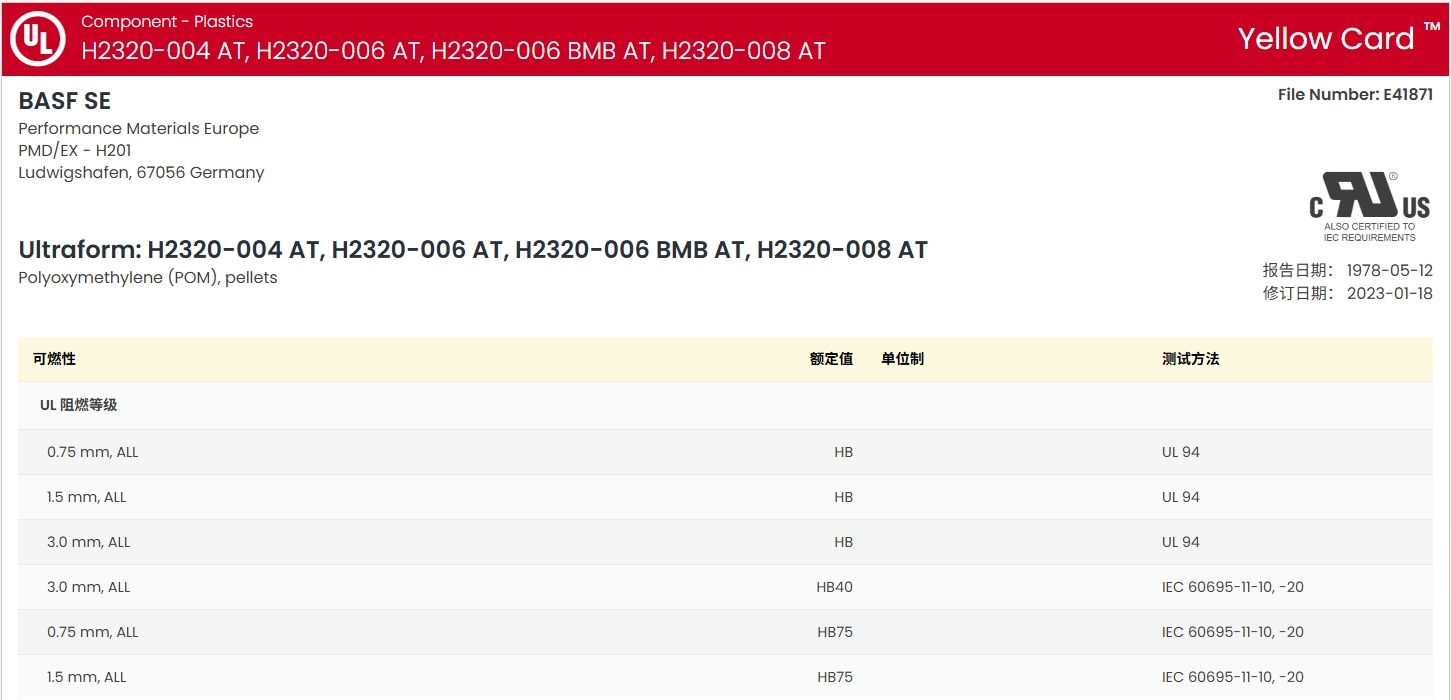
Task: Click 'ALSO CERTIFIED TO IEC REQUIREMENTS' caption
Action: pos(1369,232)
